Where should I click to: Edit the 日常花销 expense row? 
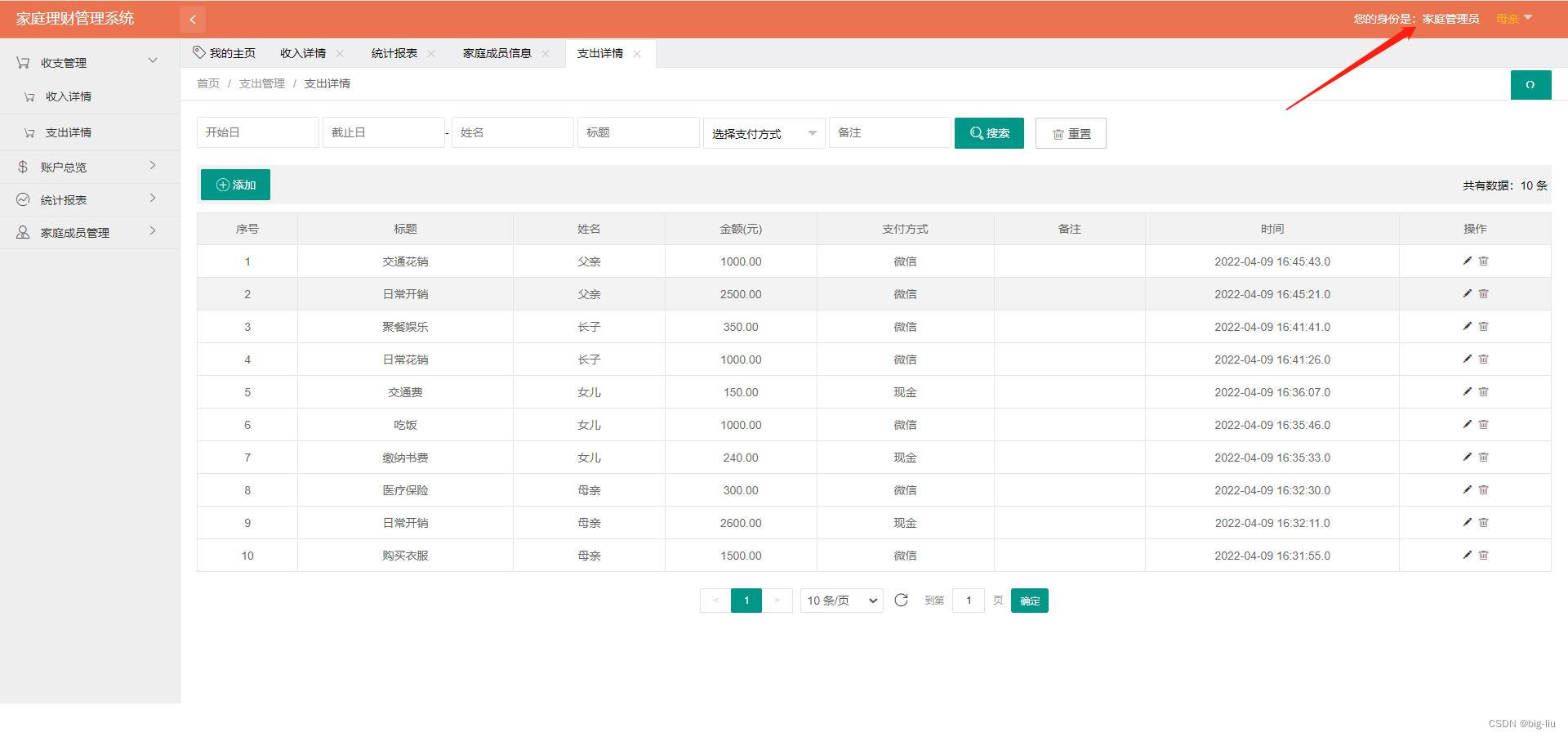[x=1467, y=359]
